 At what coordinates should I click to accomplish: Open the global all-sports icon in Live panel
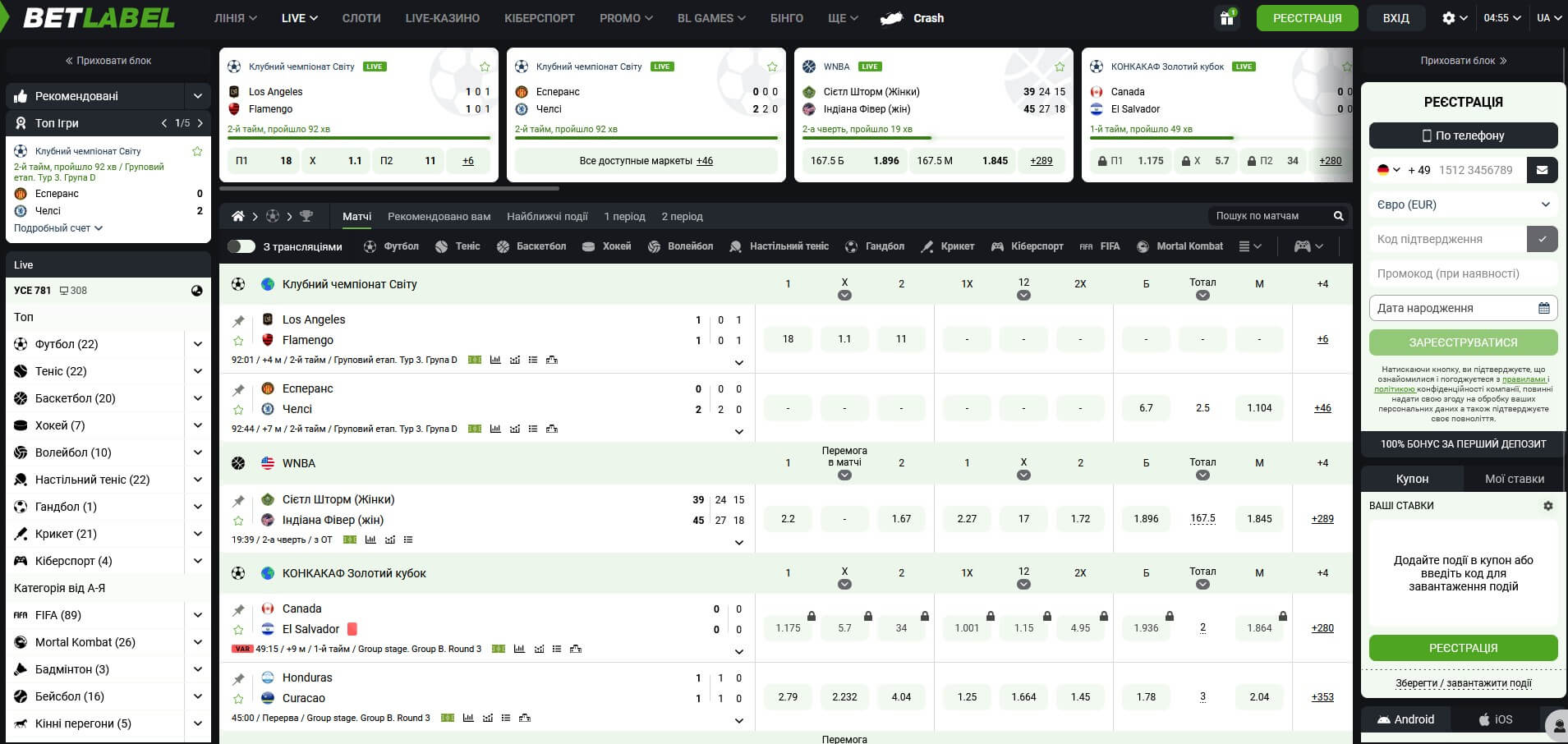196,291
